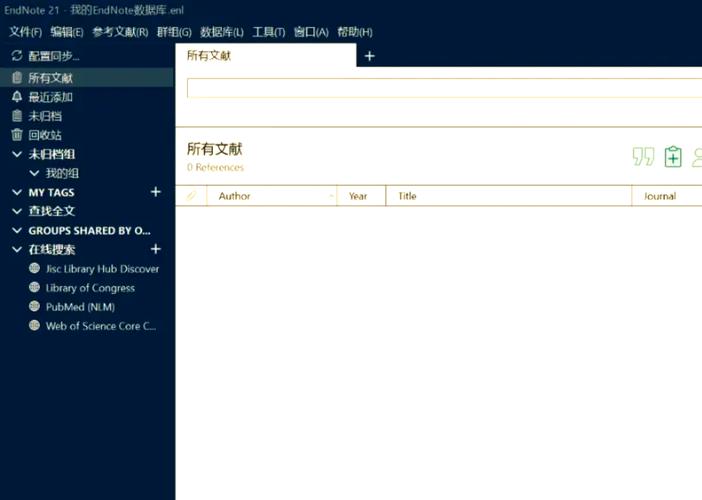Click the bell icon beside 最近添加
The height and width of the screenshot is (500, 702).
coord(17,97)
